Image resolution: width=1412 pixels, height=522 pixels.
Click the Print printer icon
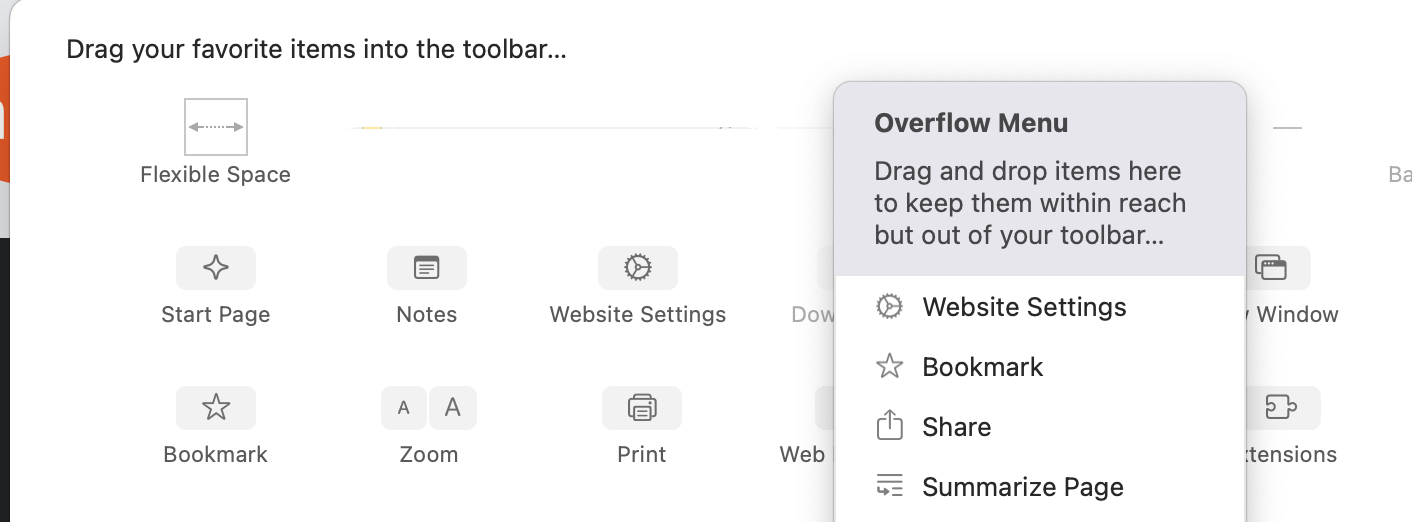pyautogui.click(x=642, y=408)
